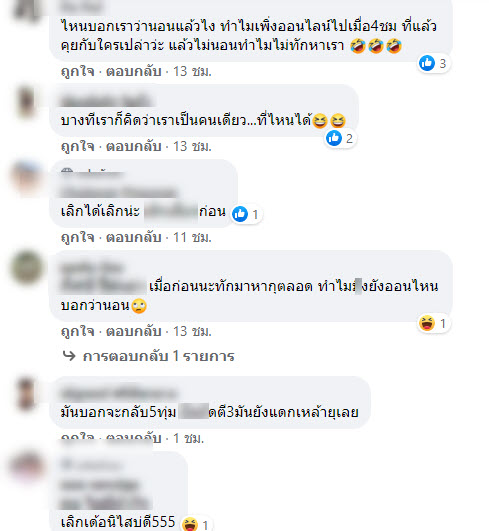Click ตอบกลับ under the 11 ชม. comment
The height and width of the screenshot is (531, 489).
(133, 237)
